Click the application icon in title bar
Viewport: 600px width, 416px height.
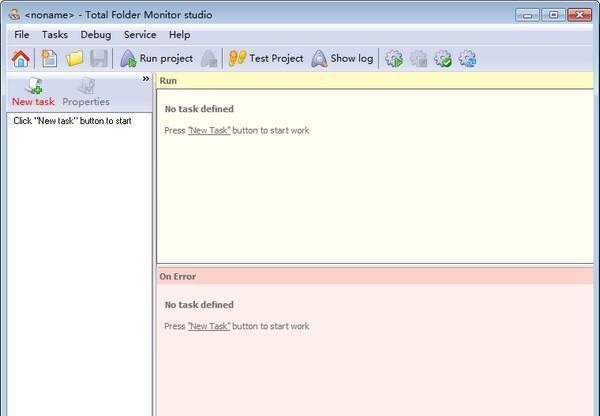[15, 15]
